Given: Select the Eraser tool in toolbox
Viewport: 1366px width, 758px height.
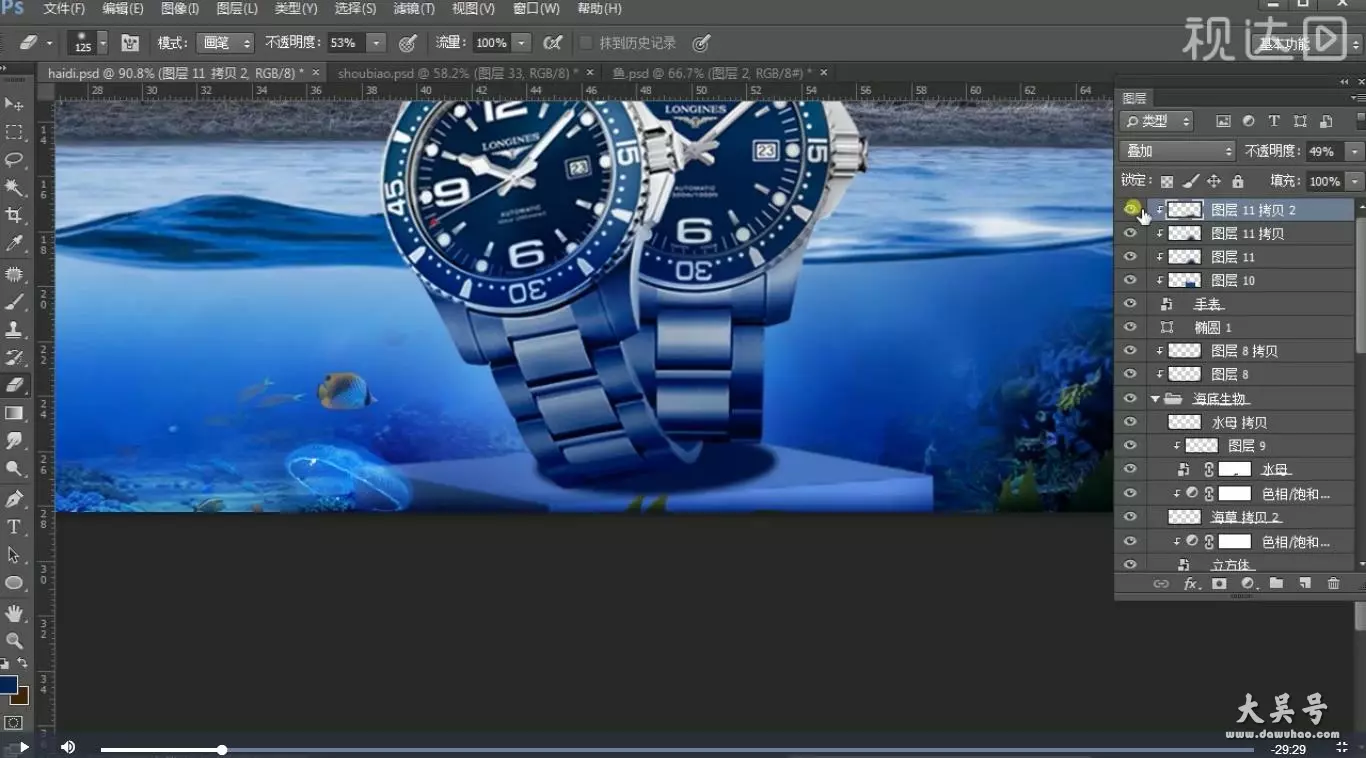Looking at the screenshot, I should (x=14, y=385).
